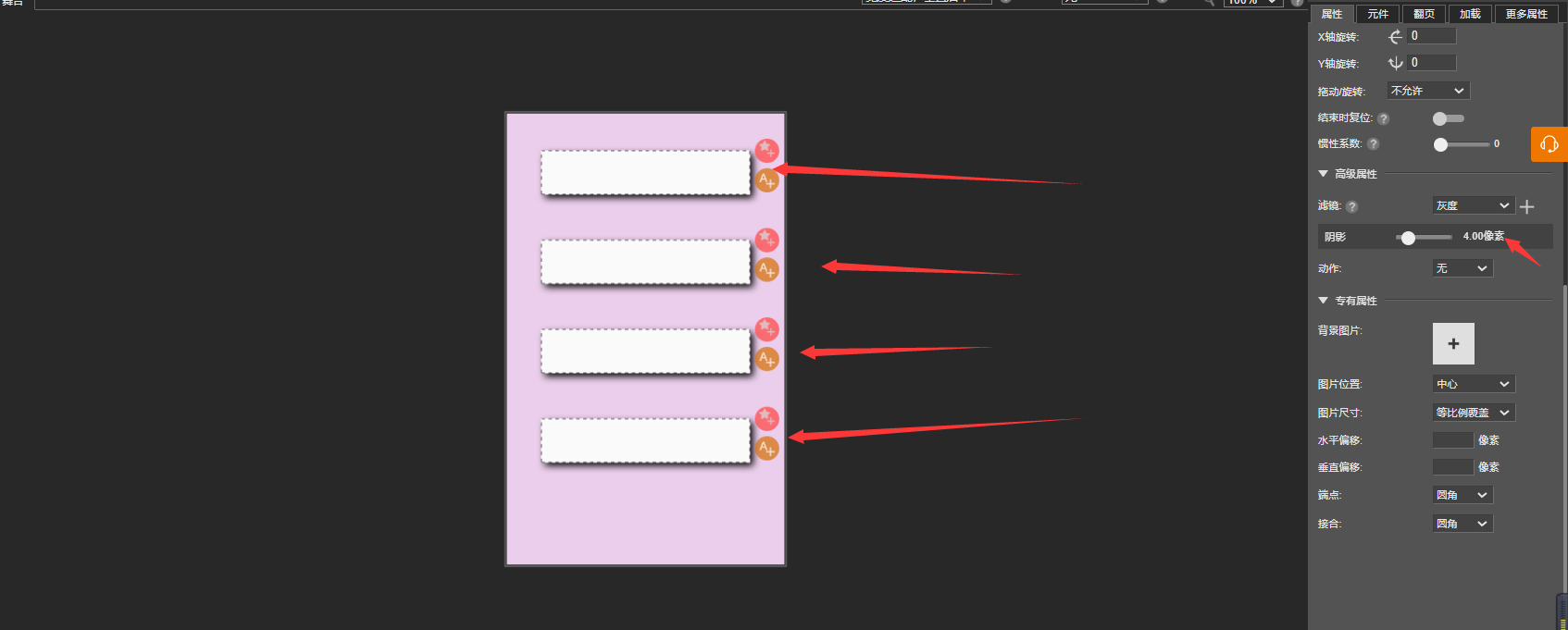The image size is (1568, 630).
Task: Click the 水平偏移 input field
Action: 1452,440
